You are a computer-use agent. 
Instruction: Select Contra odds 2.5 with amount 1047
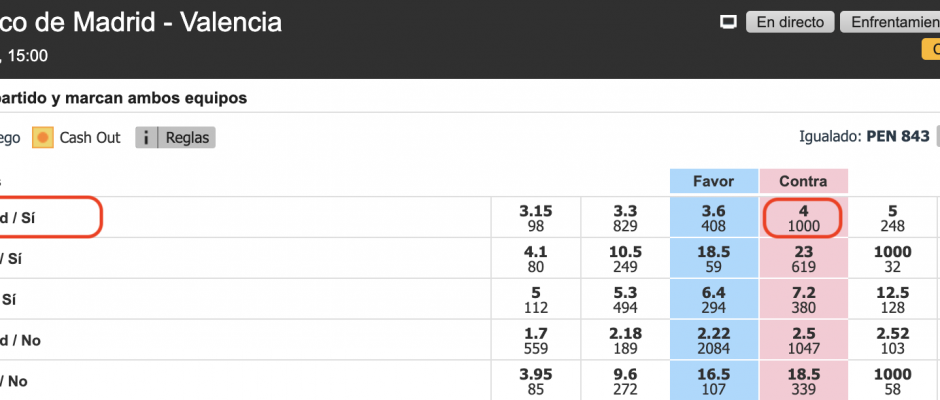(x=803, y=341)
